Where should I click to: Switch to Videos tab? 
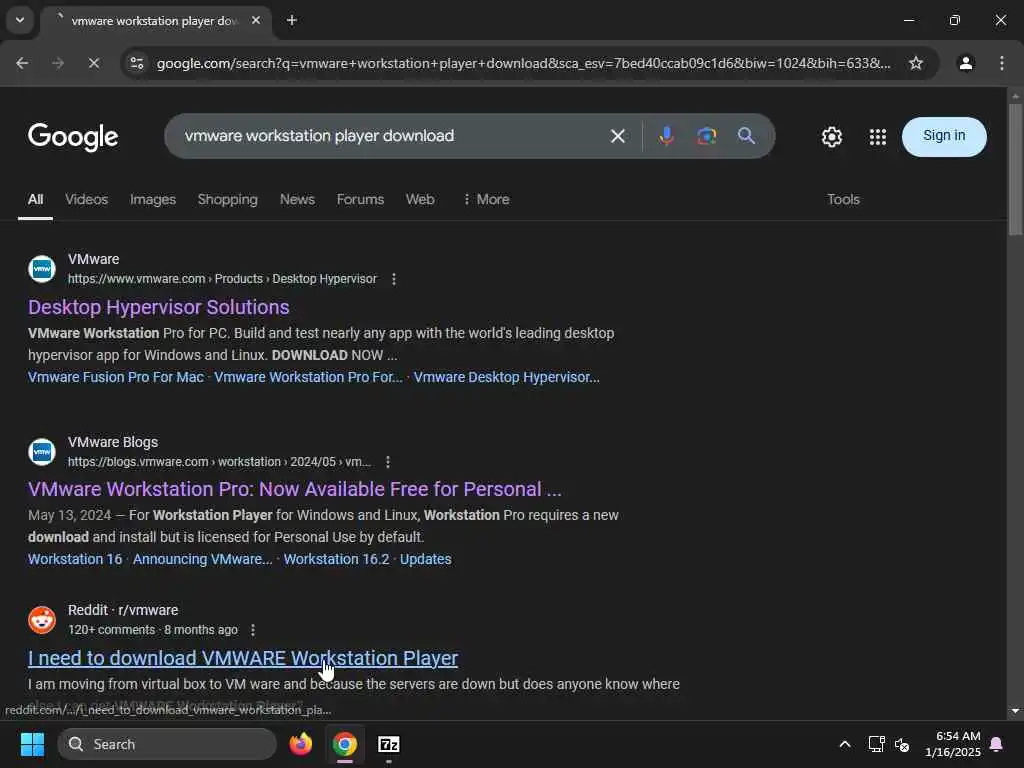coord(86,199)
